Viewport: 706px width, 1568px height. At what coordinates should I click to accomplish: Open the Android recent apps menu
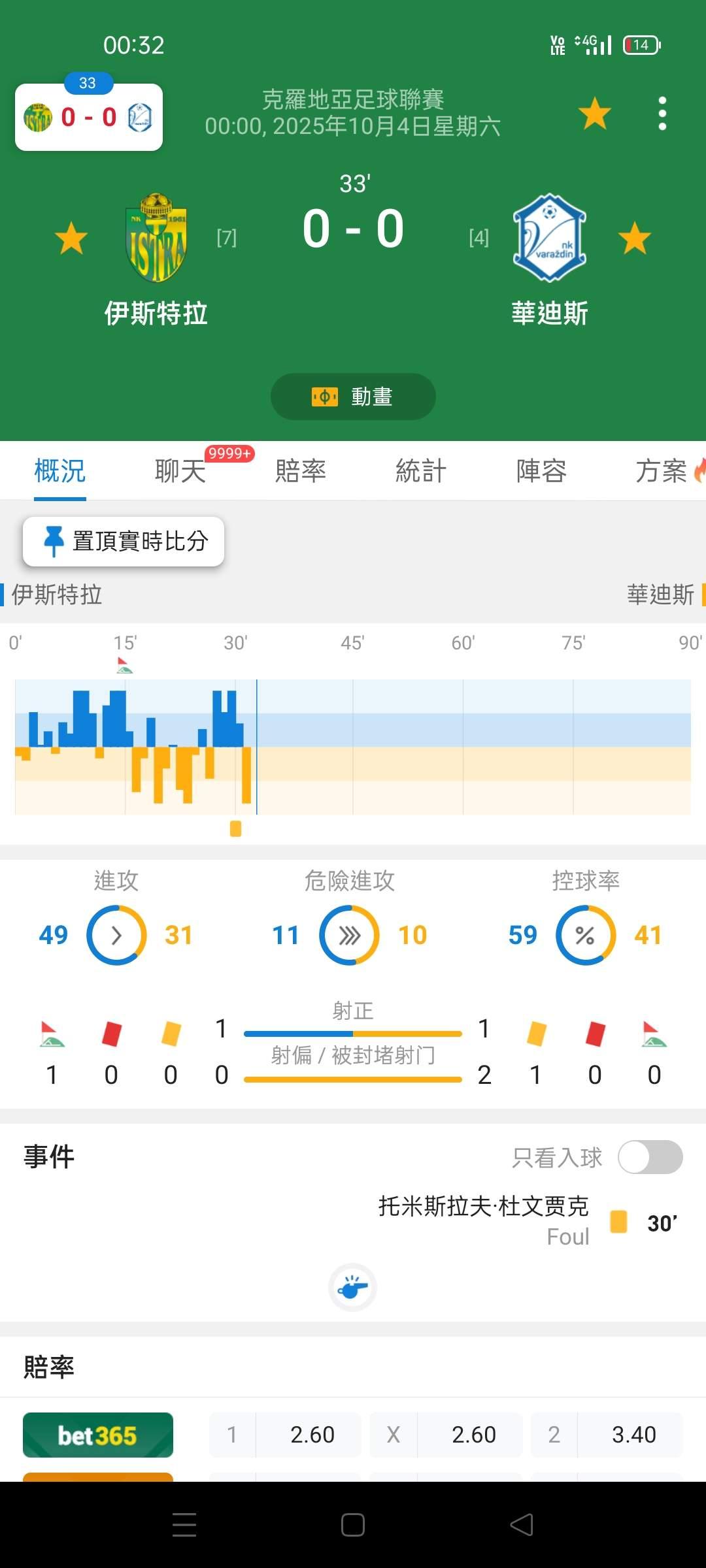(184, 1525)
